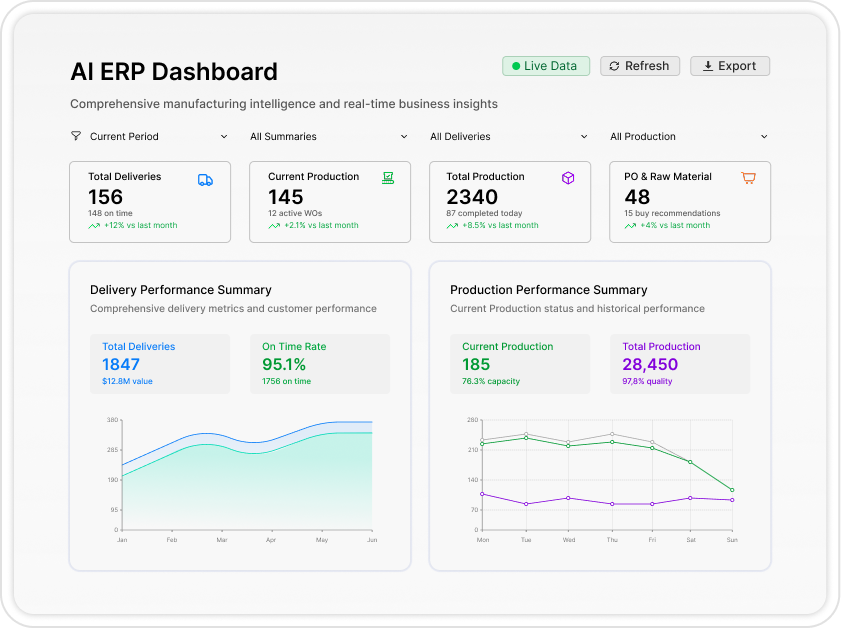This screenshot has width=841, height=628.
Task: Toggle the Live Data indicator
Action: tap(546, 66)
